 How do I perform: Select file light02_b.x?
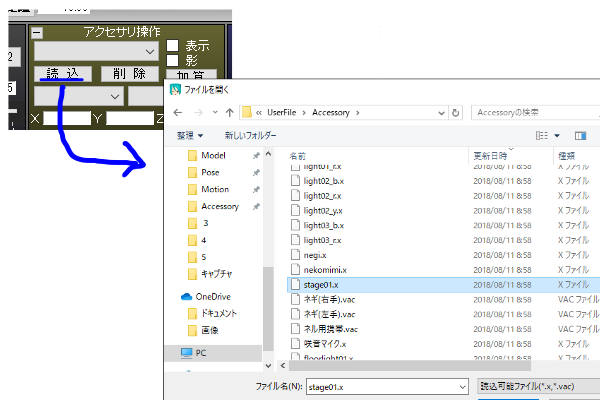[323, 181]
